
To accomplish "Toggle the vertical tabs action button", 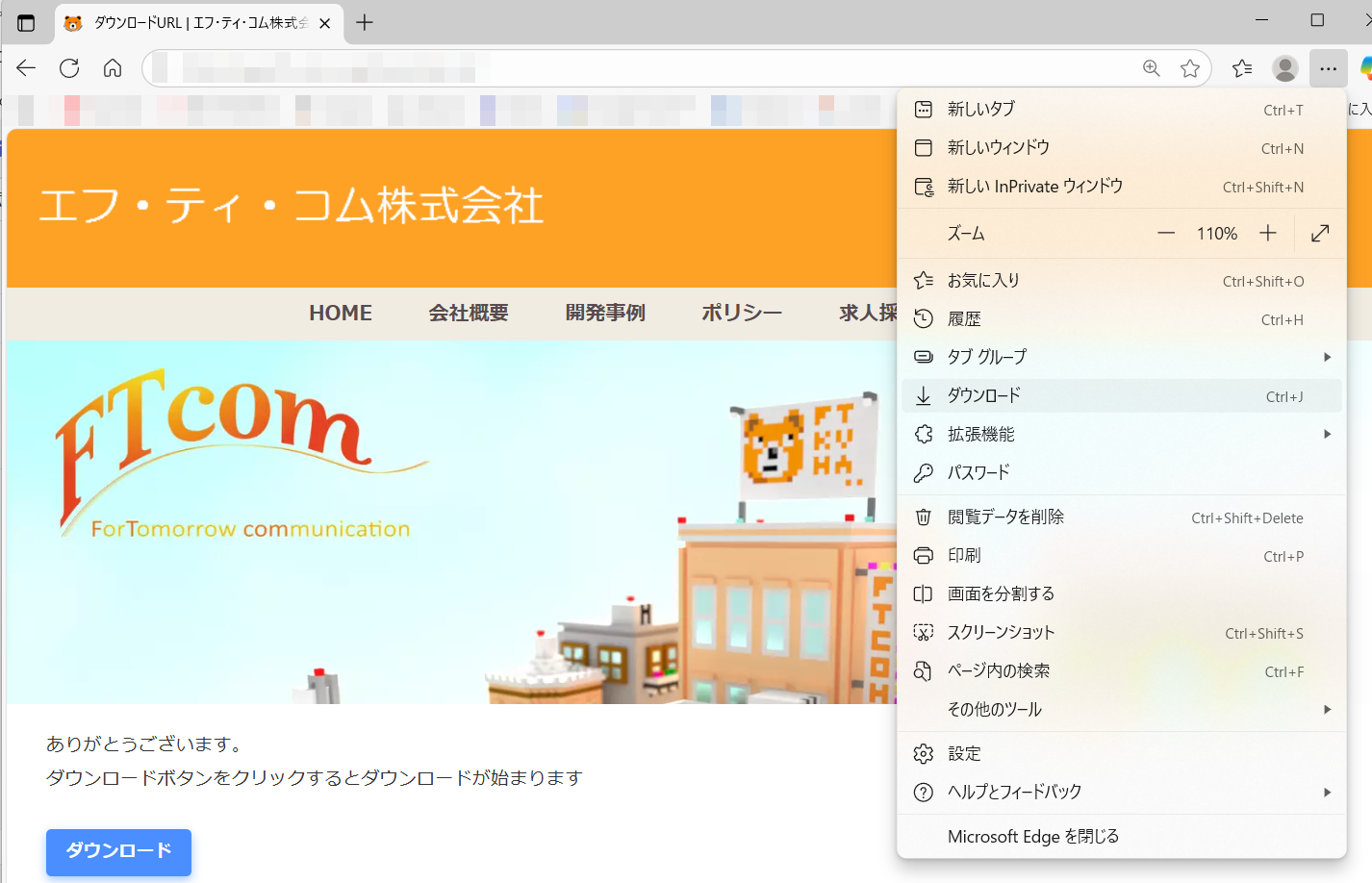I will [x=26, y=23].
